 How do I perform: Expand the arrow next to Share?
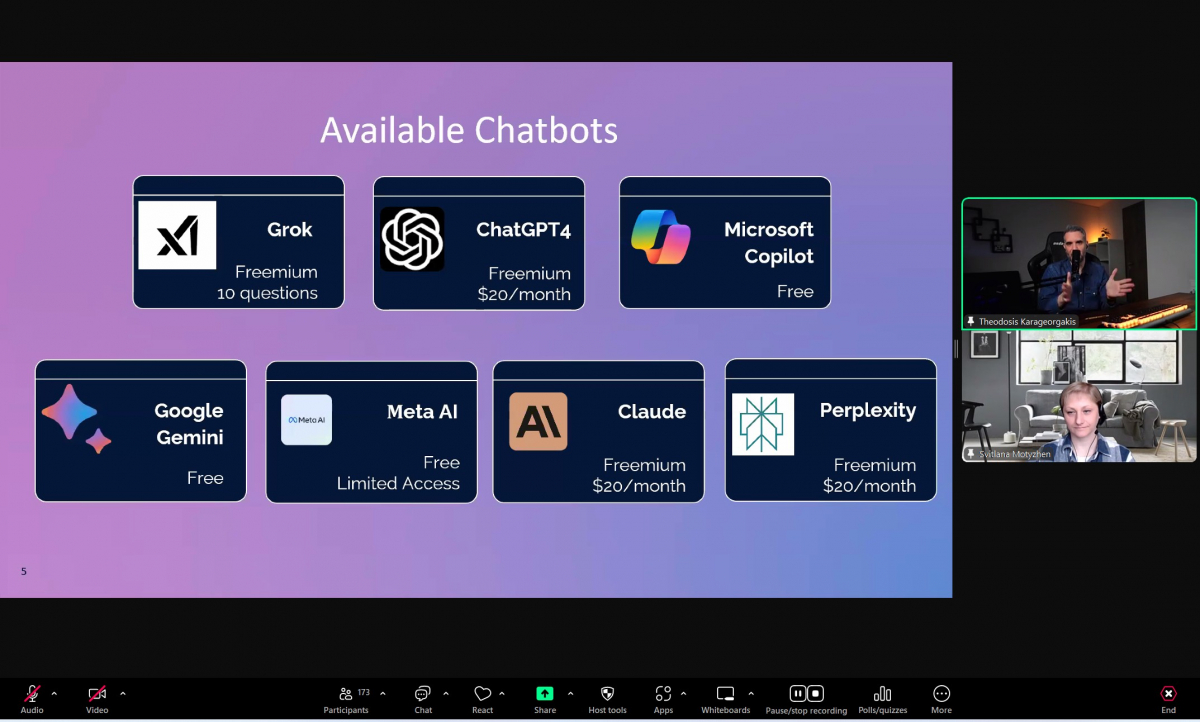[x=571, y=693]
